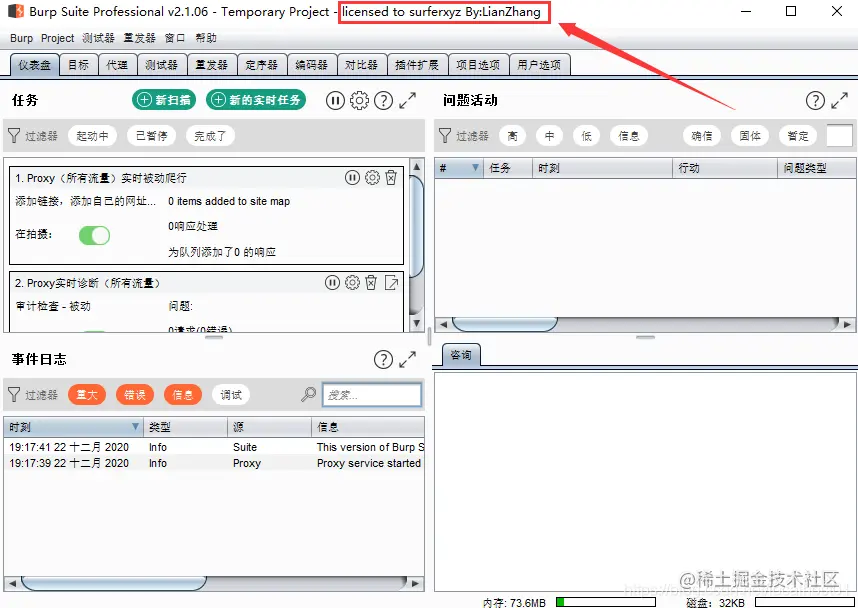This screenshot has height=608, width=858.
Task: Open help for the 任务 panel
Action: click(x=383, y=101)
